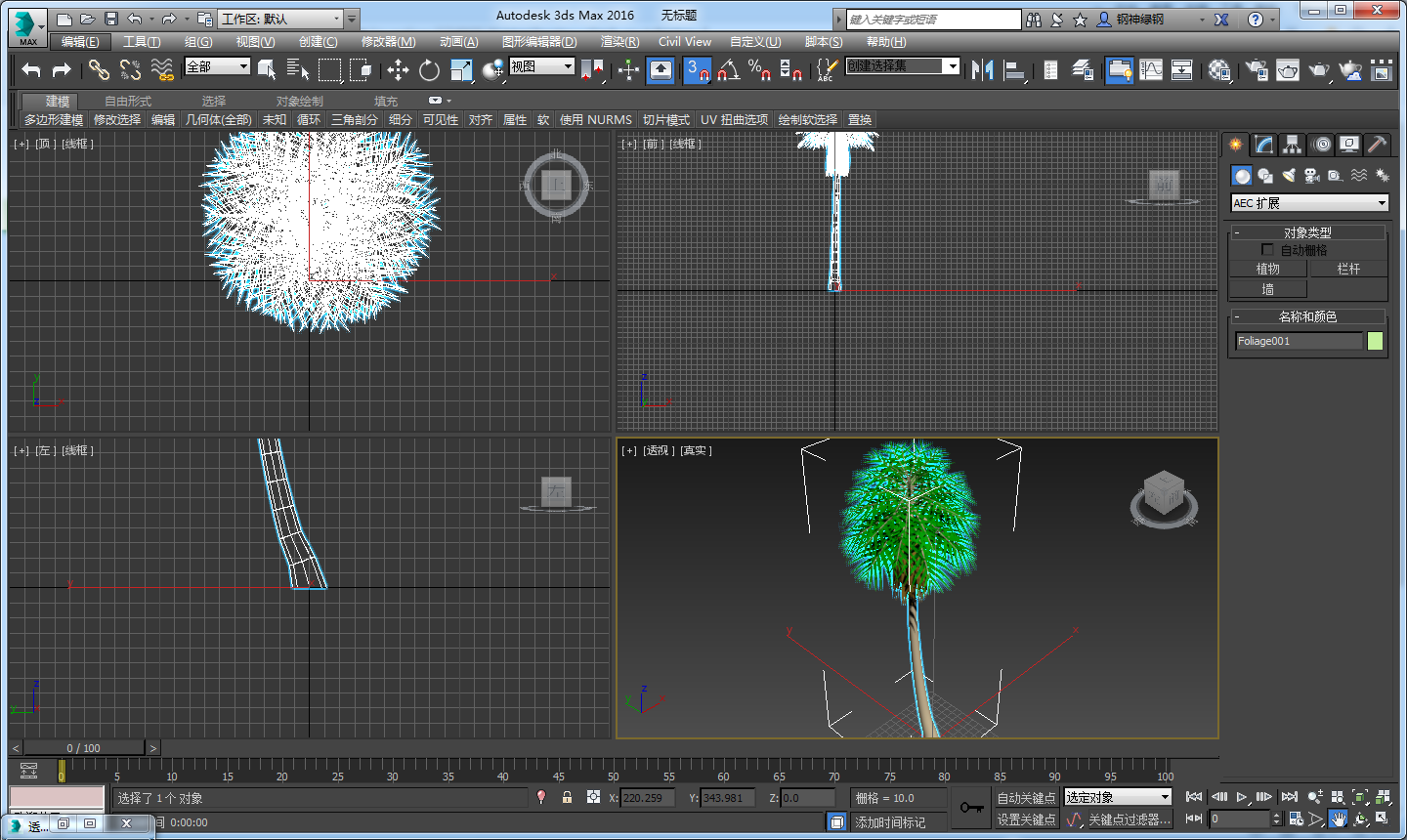Open the 视图 reference coordinate dropdown
The width and height of the screenshot is (1407, 840).
pos(541,66)
